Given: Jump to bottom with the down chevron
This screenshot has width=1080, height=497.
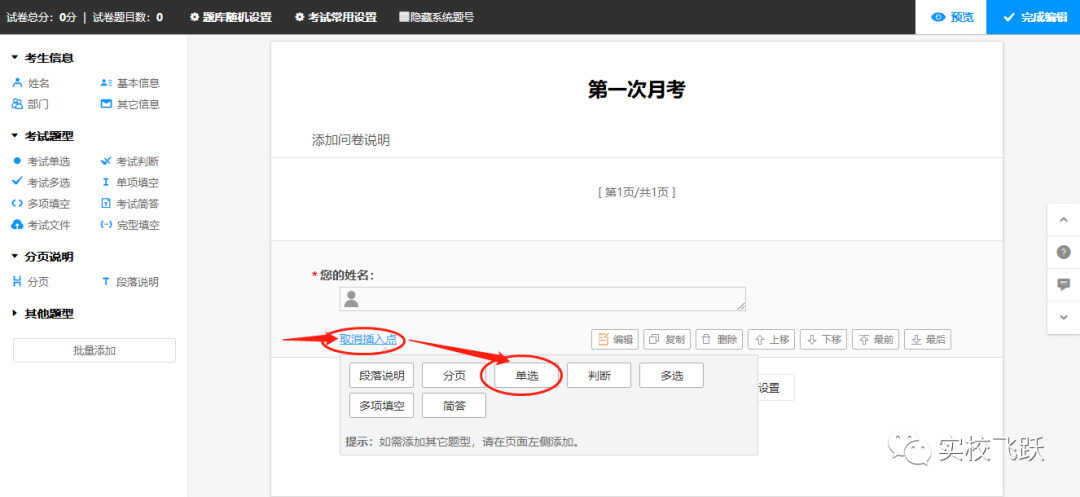Looking at the screenshot, I should pyautogui.click(x=1063, y=317).
